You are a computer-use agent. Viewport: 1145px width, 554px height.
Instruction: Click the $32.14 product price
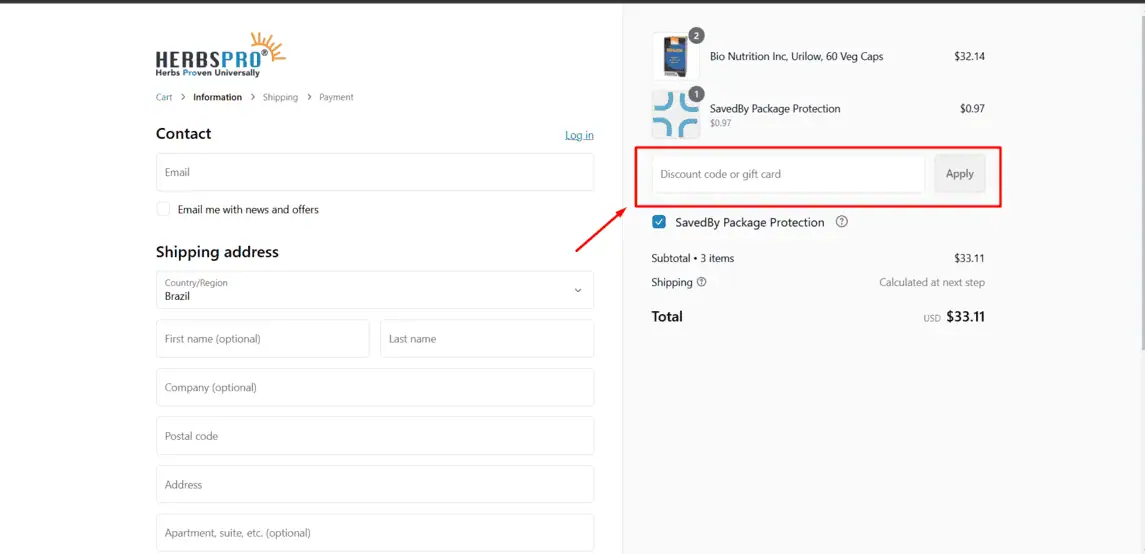[969, 56]
